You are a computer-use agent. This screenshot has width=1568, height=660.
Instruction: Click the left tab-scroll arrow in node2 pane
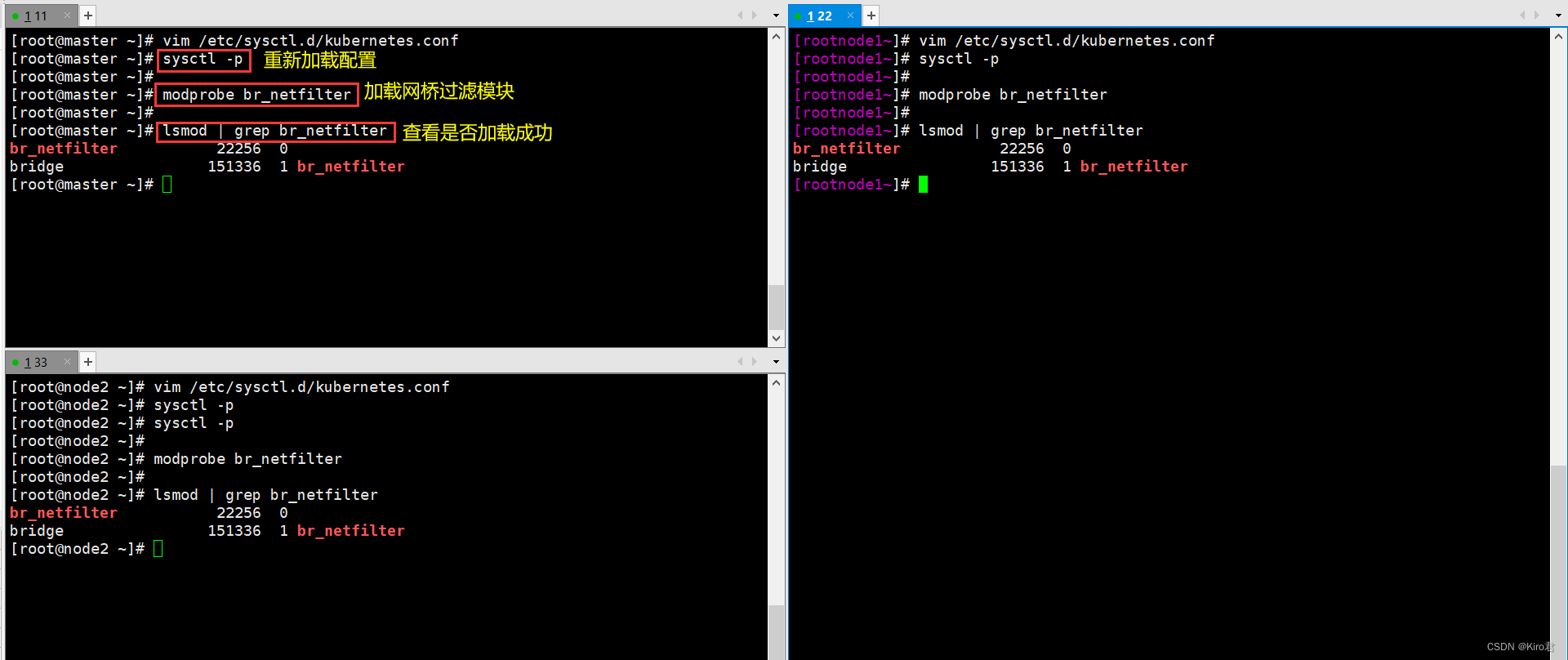point(741,361)
